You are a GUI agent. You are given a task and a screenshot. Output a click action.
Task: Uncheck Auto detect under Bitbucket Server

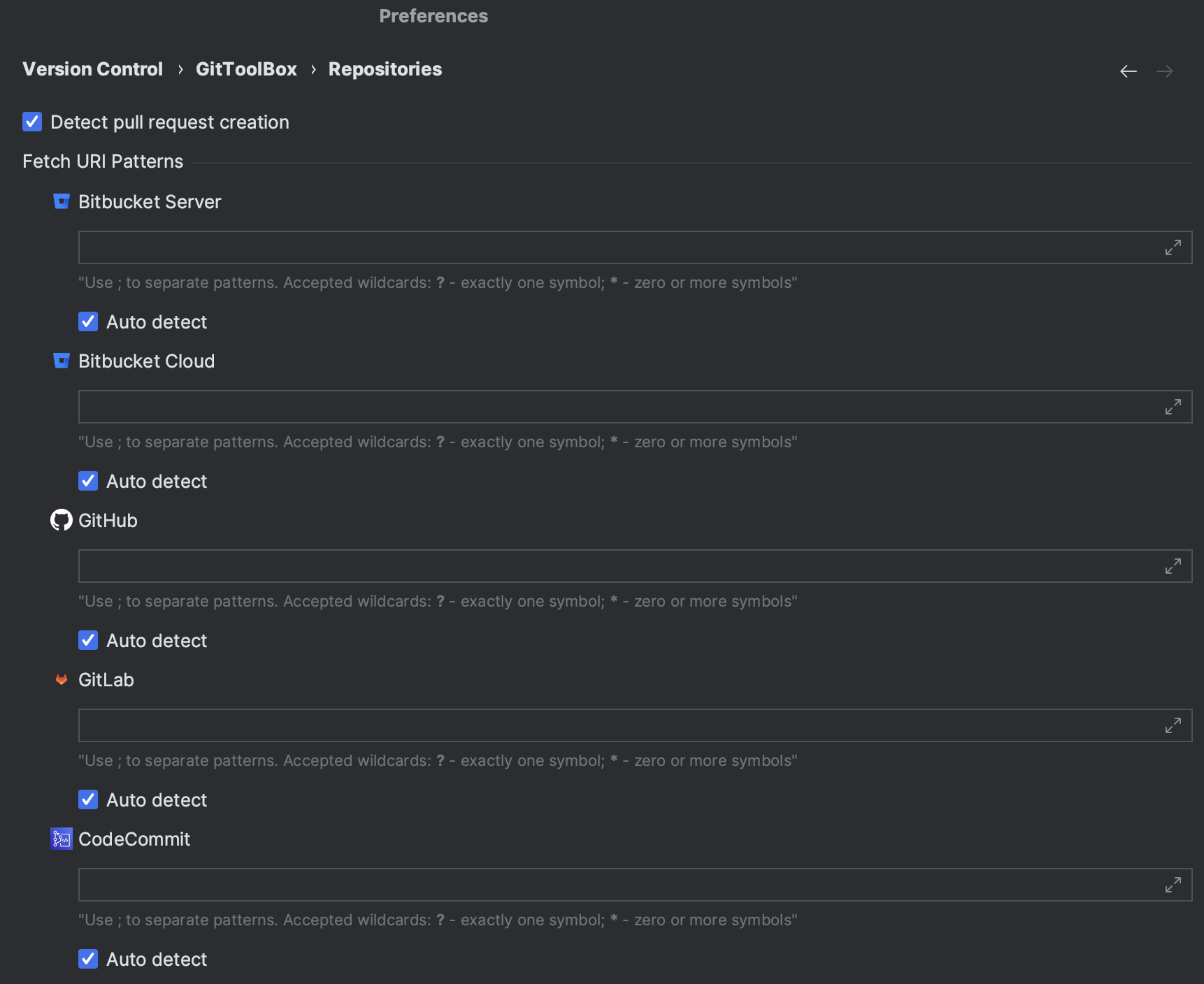(x=88, y=321)
